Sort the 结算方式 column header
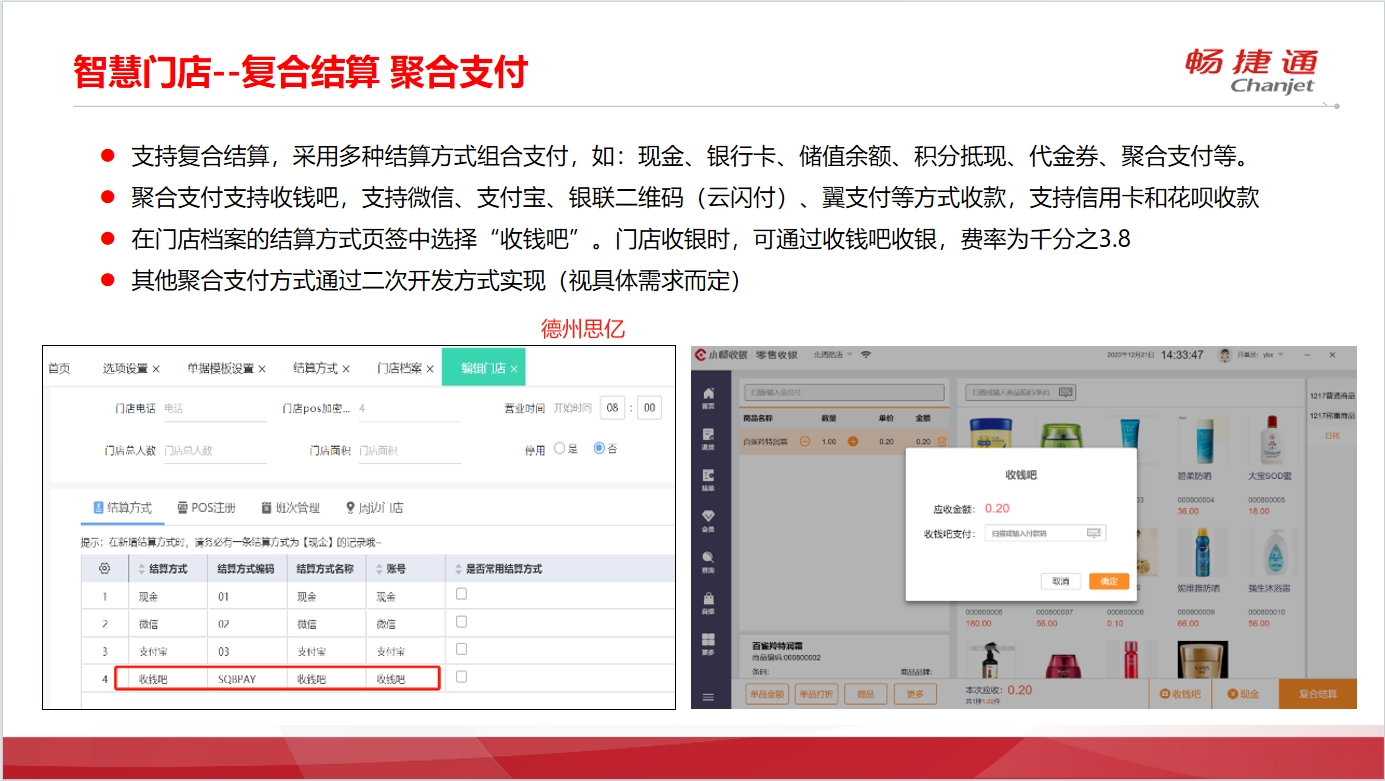This screenshot has width=1385, height=781. (x=141, y=568)
